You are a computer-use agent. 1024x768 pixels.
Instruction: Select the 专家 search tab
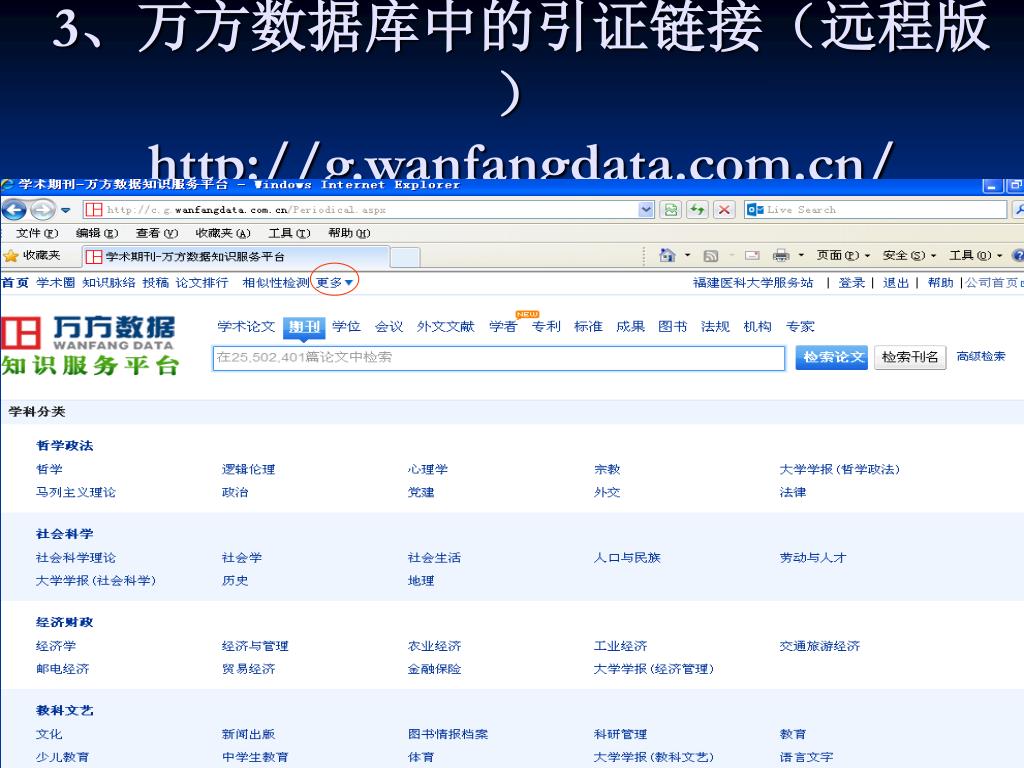click(800, 326)
